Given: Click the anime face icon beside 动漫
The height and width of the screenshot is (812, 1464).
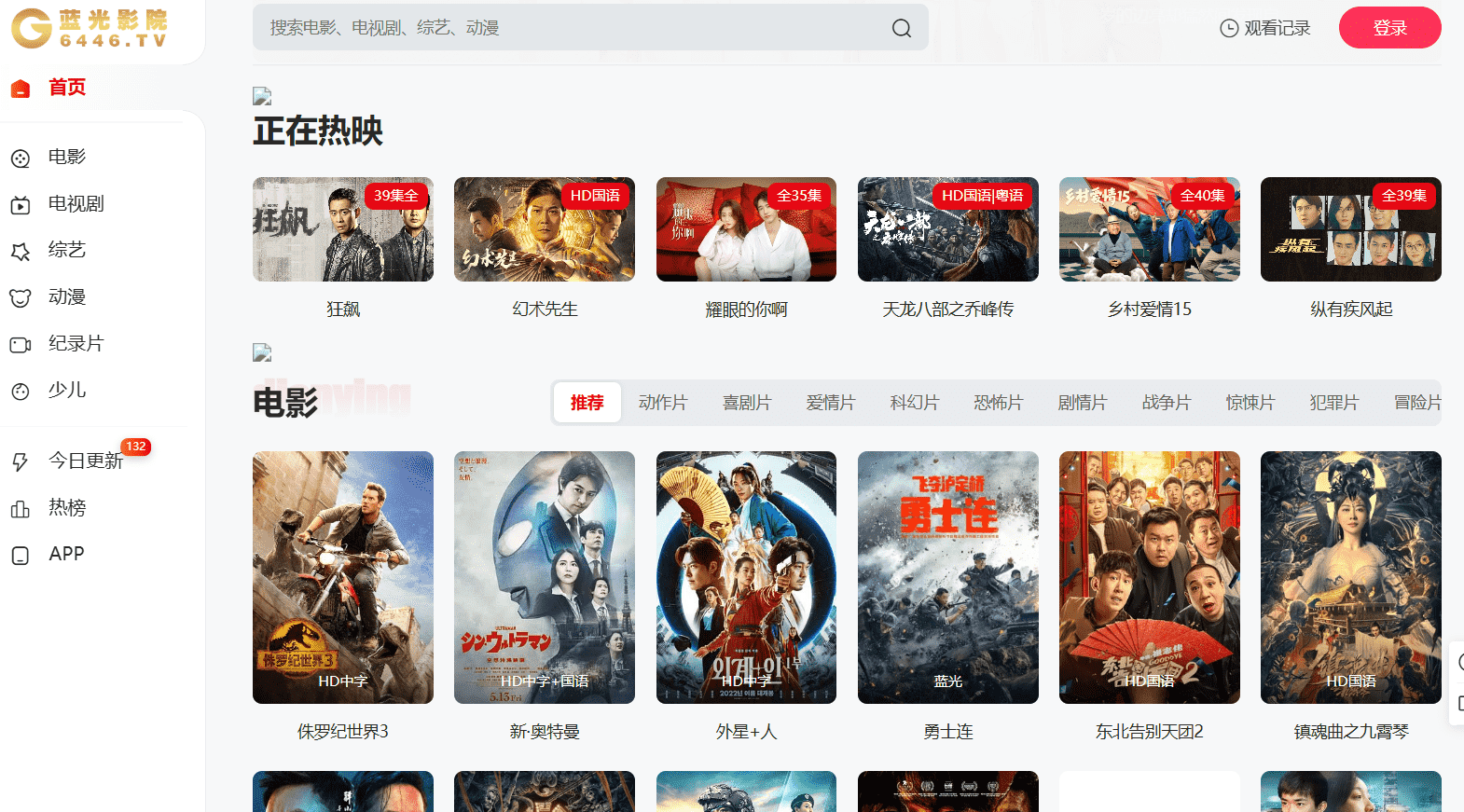Looking at the screenshot, I should [21, 298].
